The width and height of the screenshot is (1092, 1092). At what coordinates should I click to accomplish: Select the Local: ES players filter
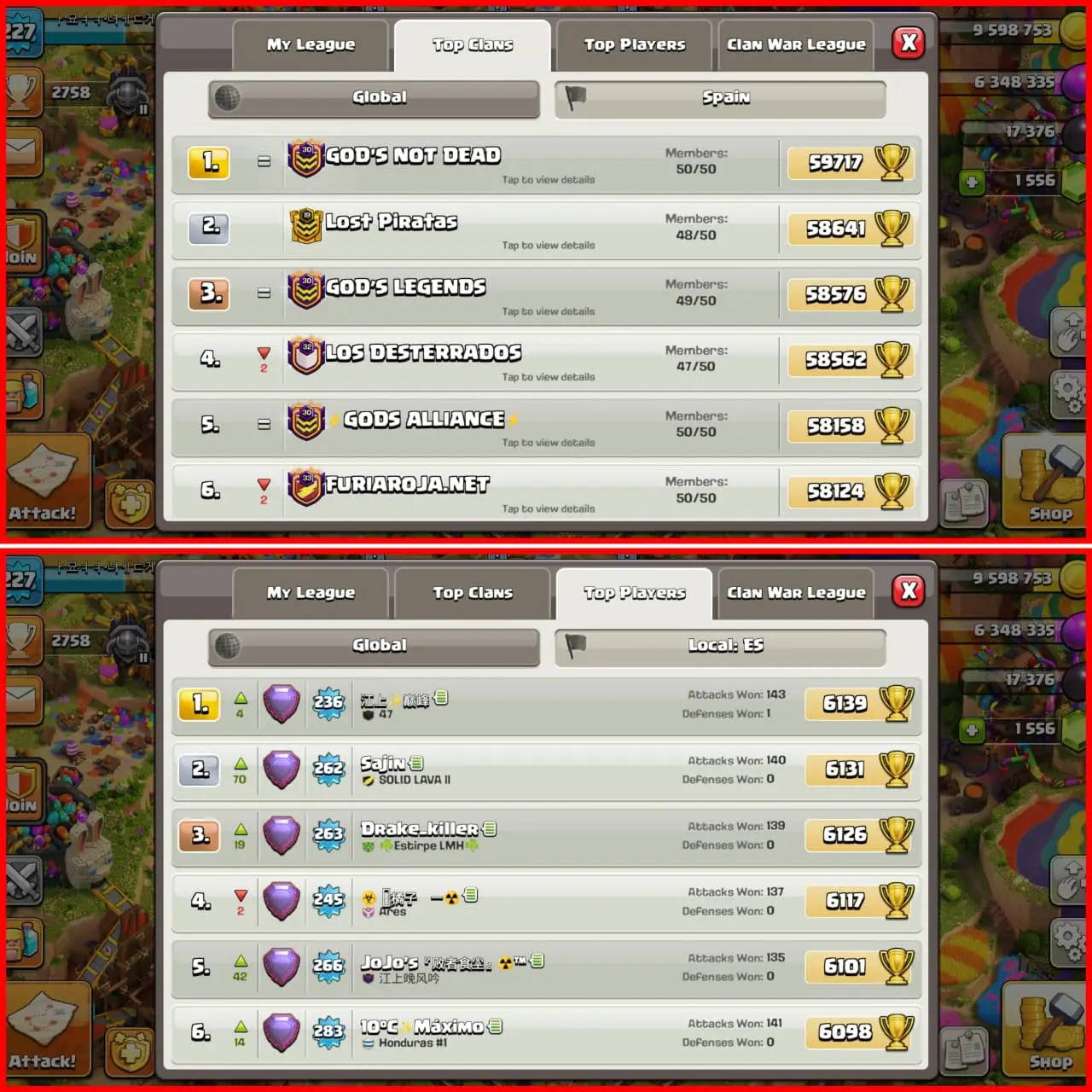point(720,646)
